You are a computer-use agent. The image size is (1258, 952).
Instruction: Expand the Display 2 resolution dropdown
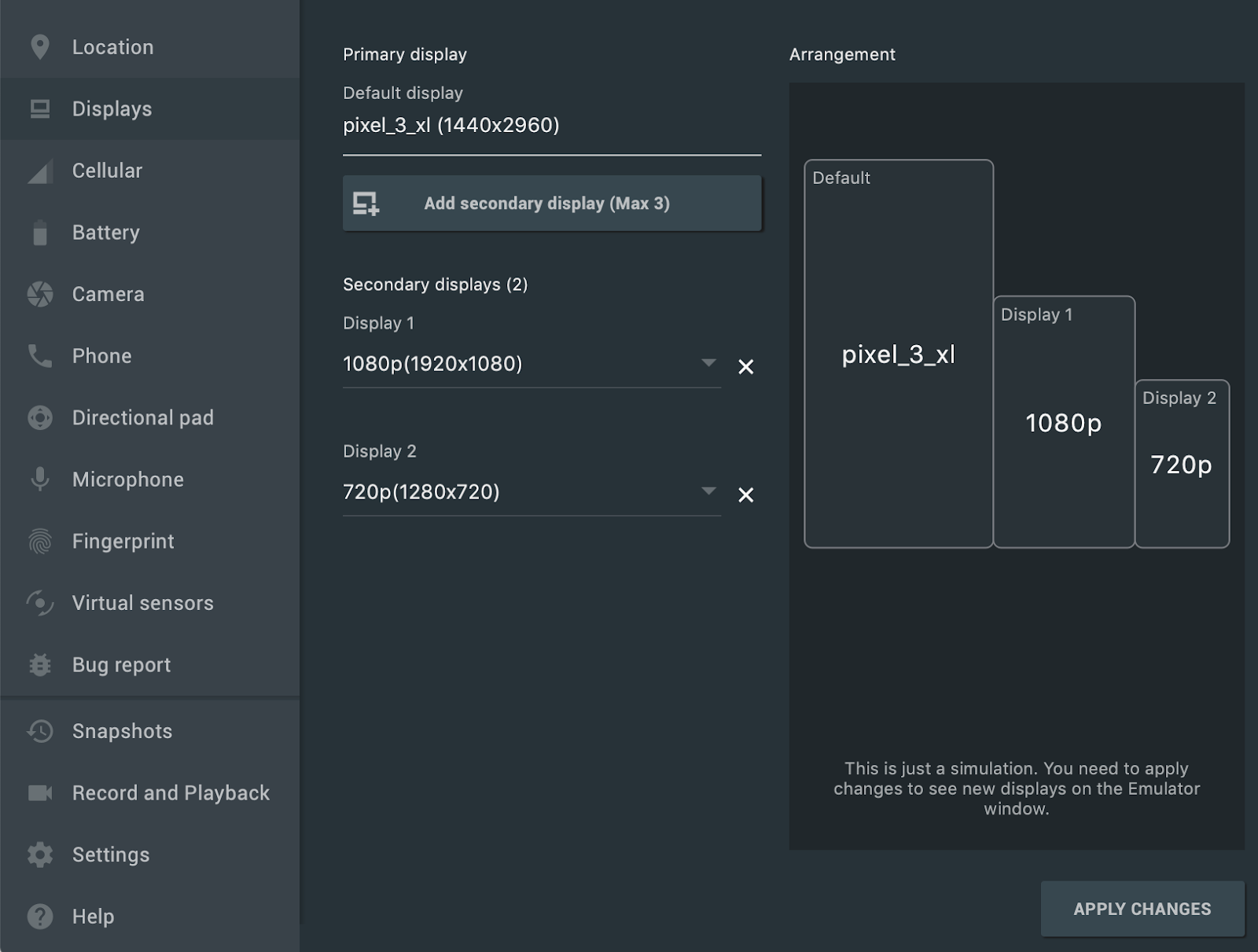[708, 491]
